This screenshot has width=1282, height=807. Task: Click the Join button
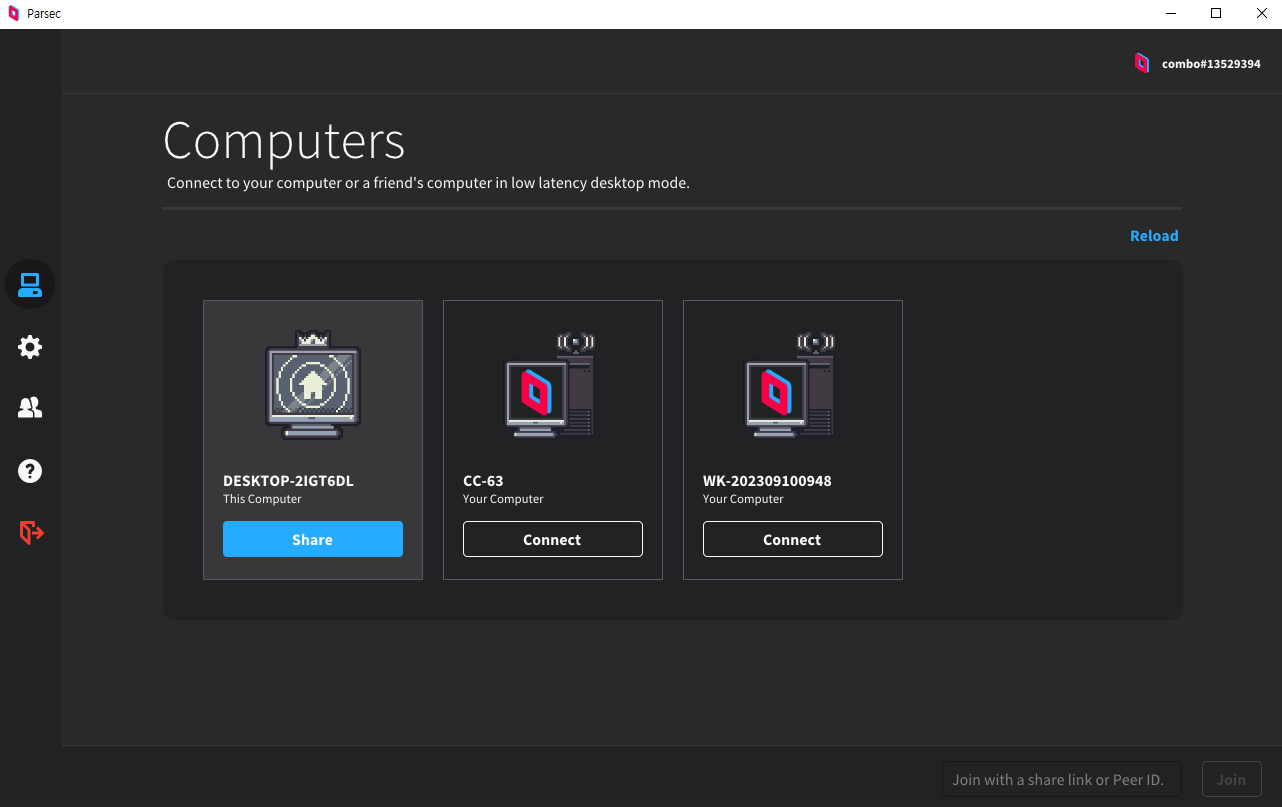coord(1231,779)
